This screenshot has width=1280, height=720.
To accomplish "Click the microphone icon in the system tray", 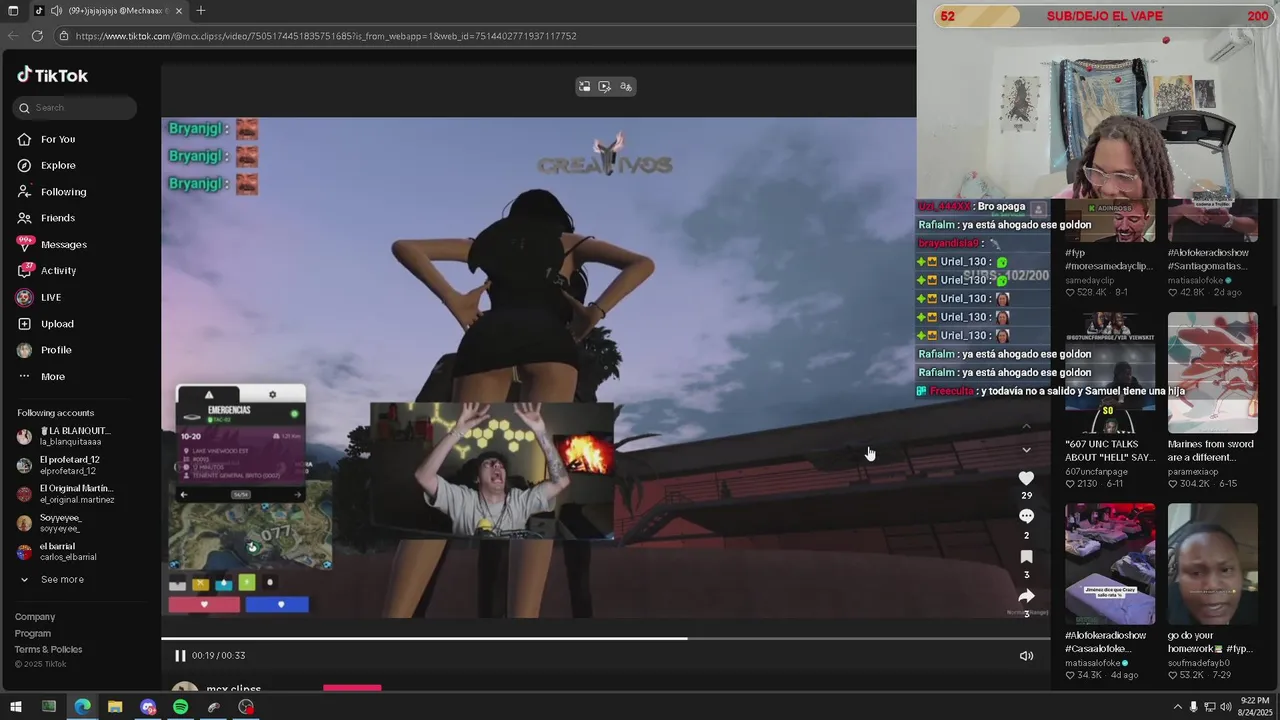I will point(1193,707).
